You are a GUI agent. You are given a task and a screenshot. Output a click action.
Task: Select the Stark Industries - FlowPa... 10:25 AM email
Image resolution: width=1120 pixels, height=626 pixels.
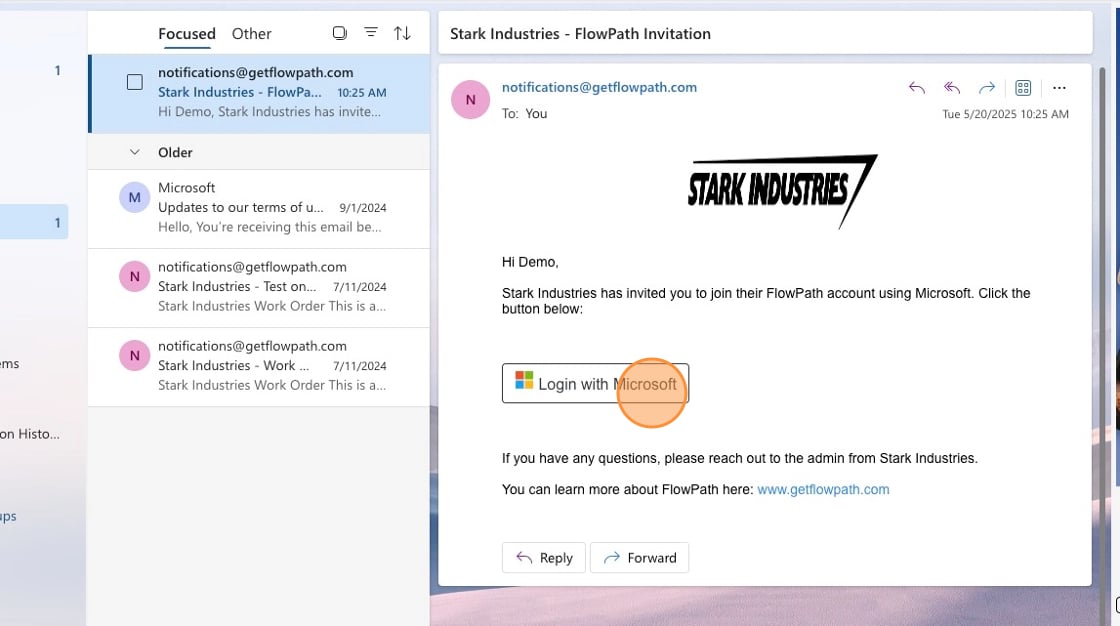(x=259, y=94)
